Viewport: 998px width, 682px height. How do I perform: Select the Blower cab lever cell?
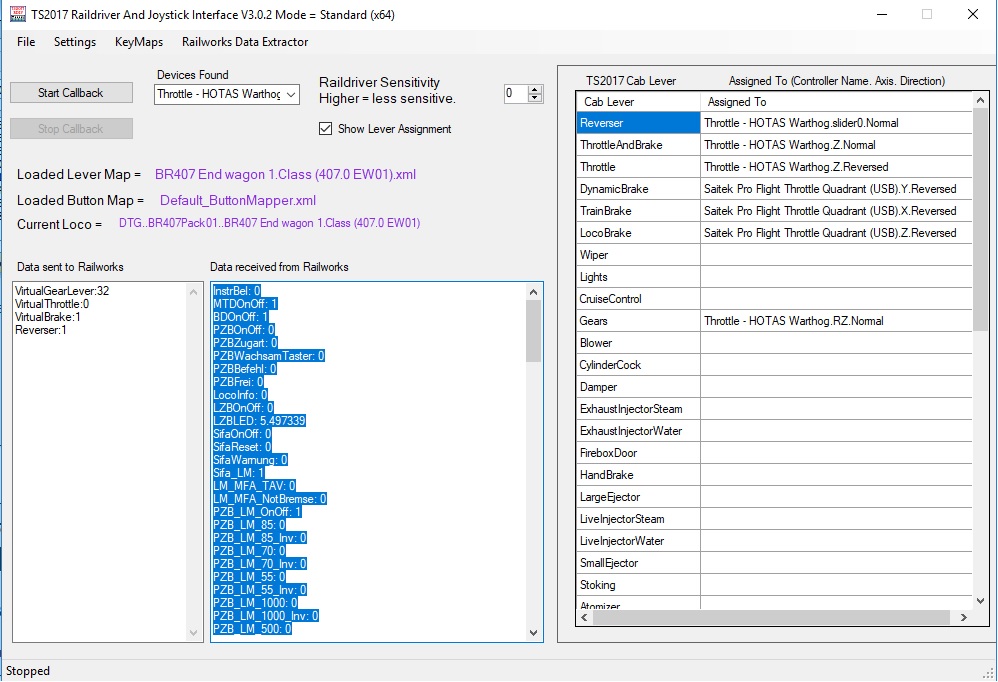pyautogui.click(x=638, y=343)
